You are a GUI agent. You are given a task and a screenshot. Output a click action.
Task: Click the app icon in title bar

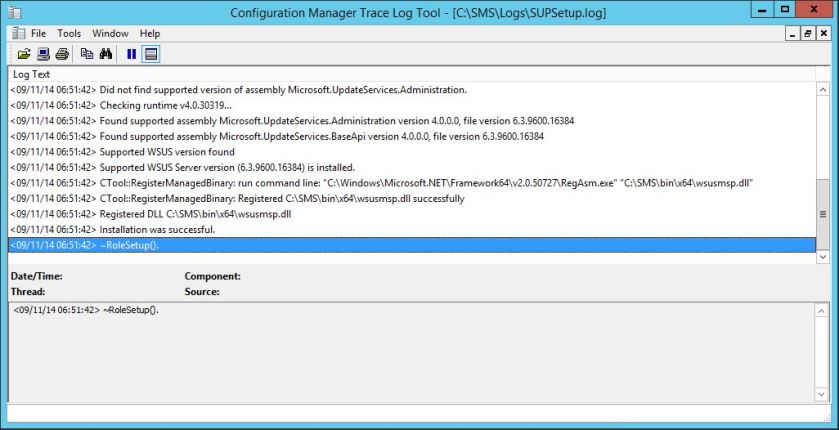16,12
